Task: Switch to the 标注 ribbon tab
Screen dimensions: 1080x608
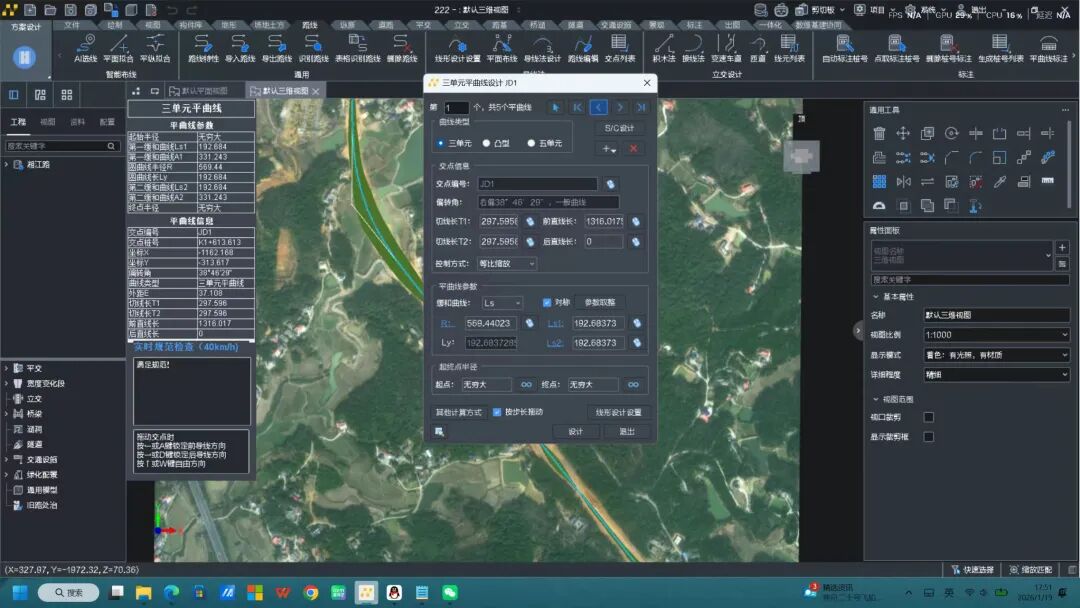Action: tap(694, 25)
